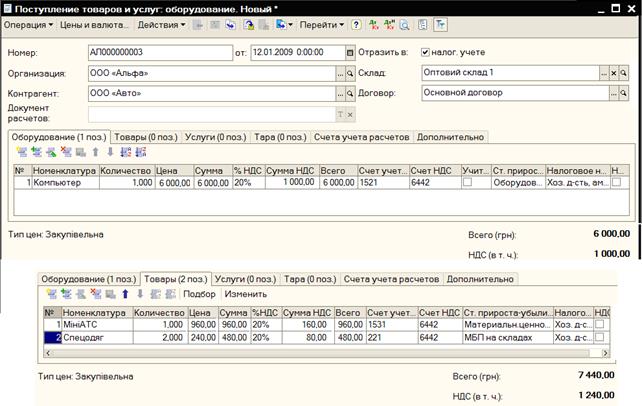Tick the НДС checkbox in the МініАТС row

tap(600, 325)
